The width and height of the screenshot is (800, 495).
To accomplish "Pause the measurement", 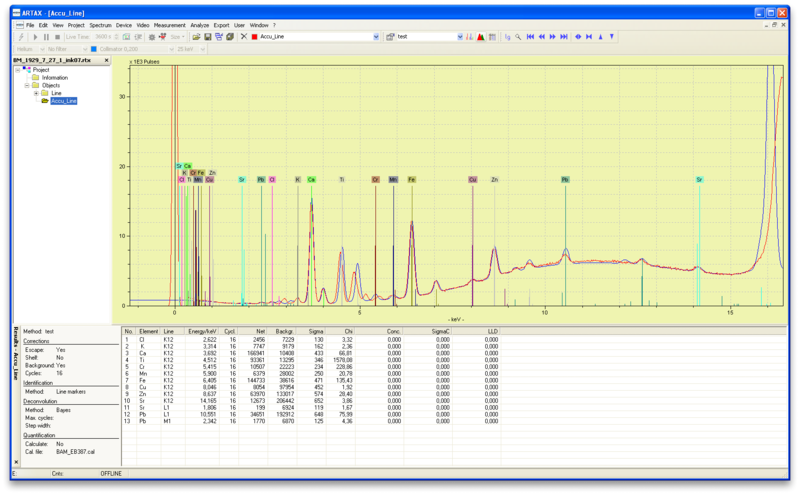I will coord(46,37).
